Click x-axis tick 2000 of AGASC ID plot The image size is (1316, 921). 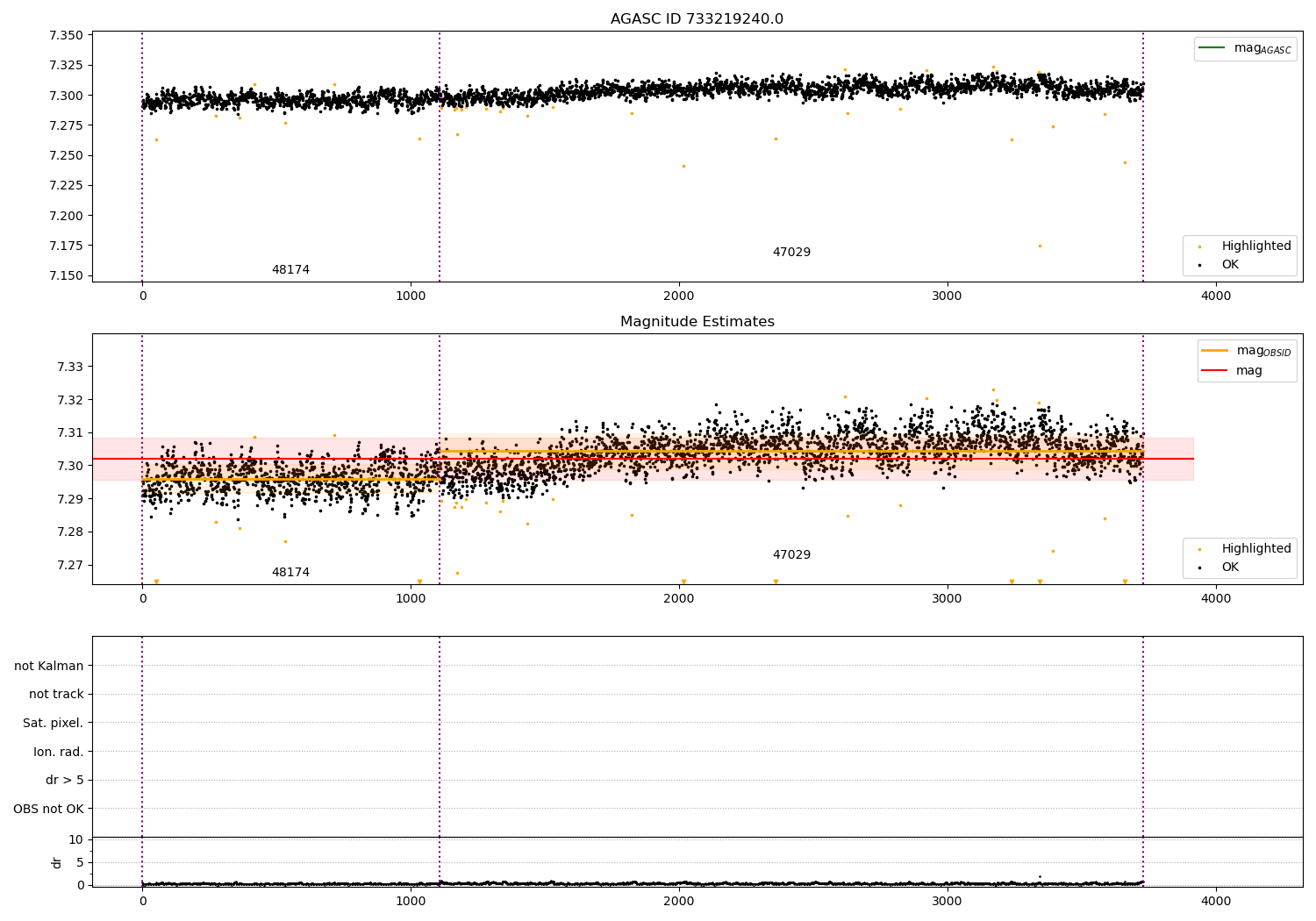pos(679,296)
